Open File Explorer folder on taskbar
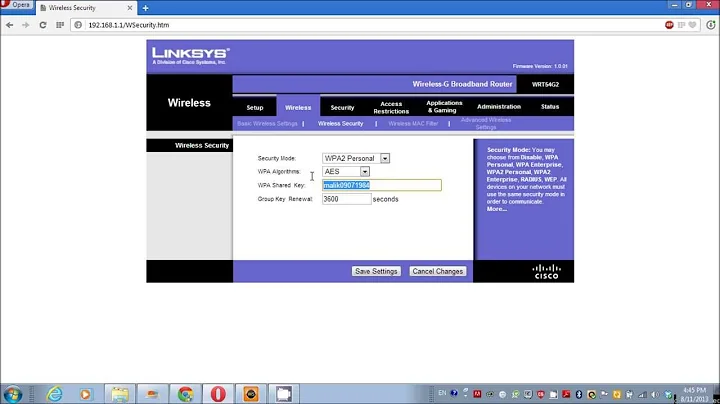 [120, 394]
